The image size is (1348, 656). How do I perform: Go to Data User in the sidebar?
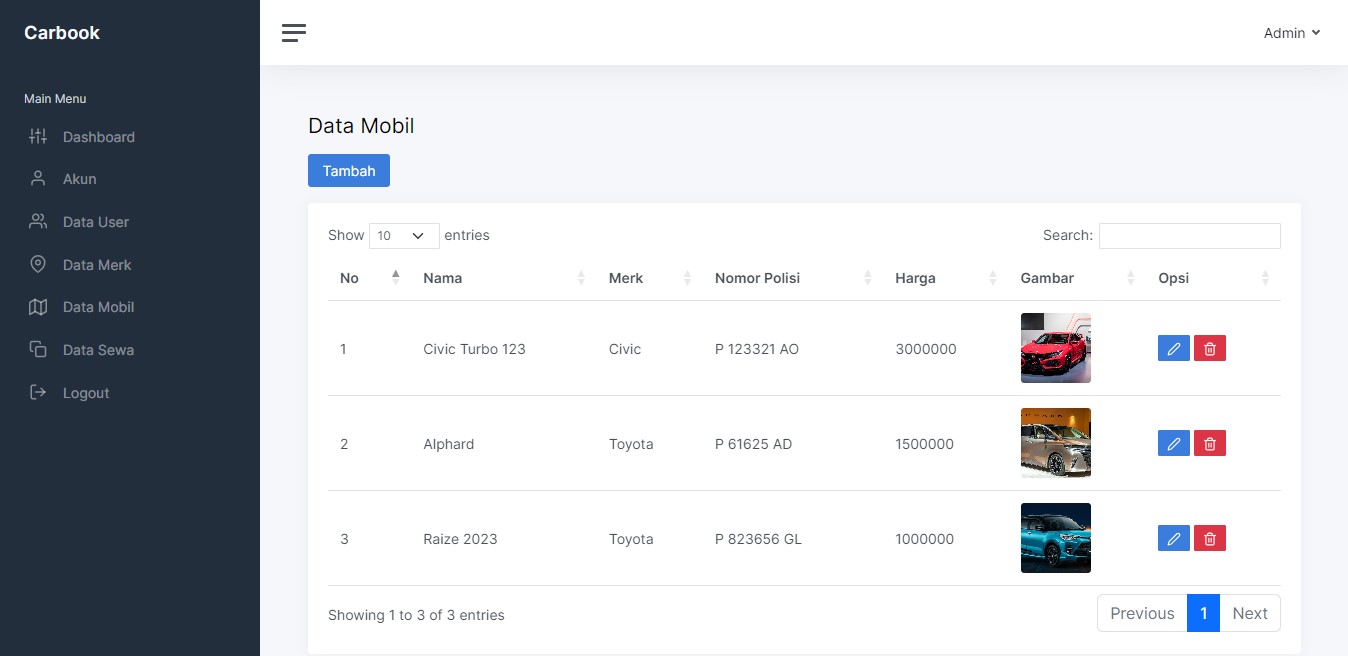pyautogui.click(x=95, y=222)
